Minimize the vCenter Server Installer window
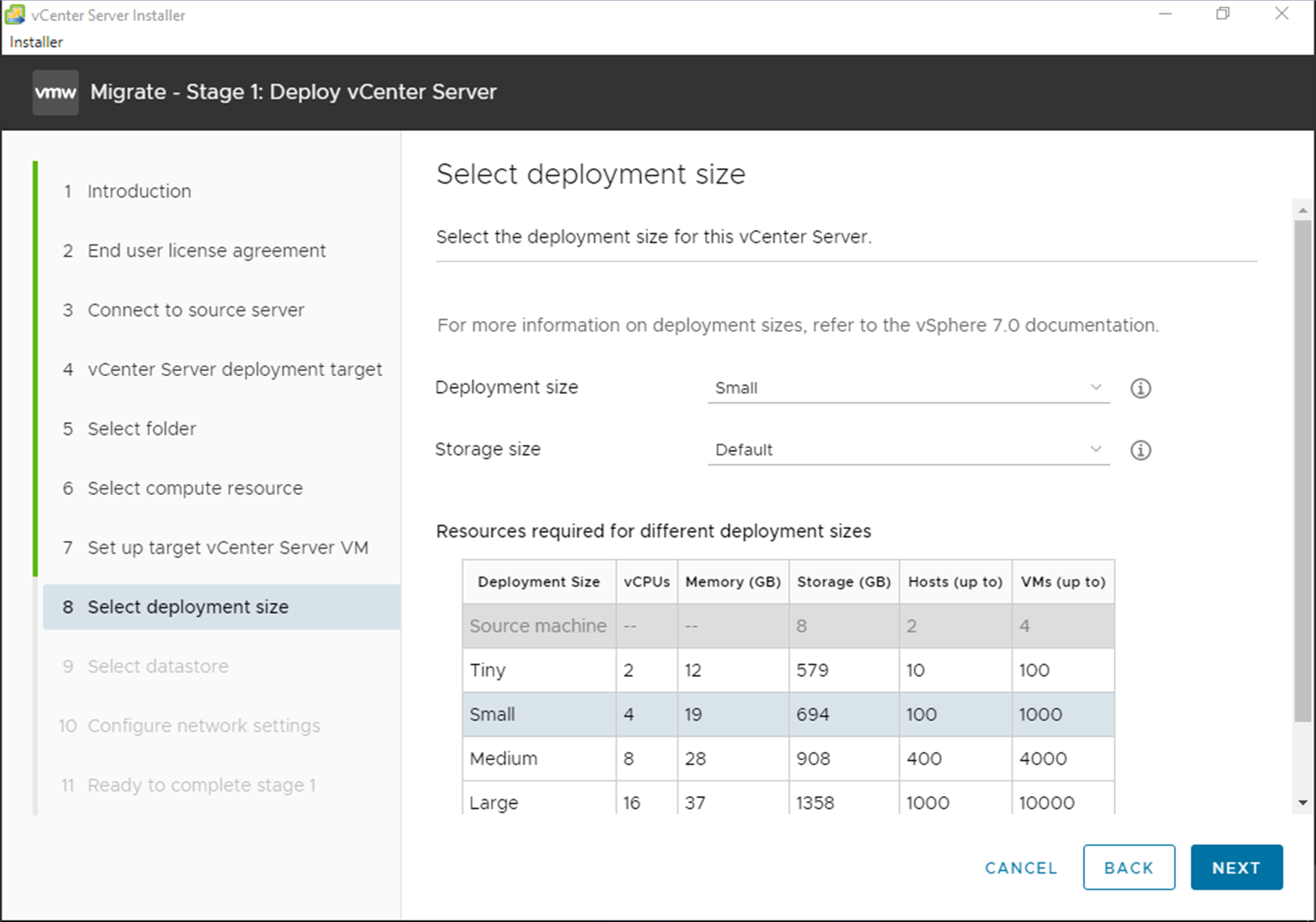Screen dimensions: 1316x922 tap(1165, 14)
